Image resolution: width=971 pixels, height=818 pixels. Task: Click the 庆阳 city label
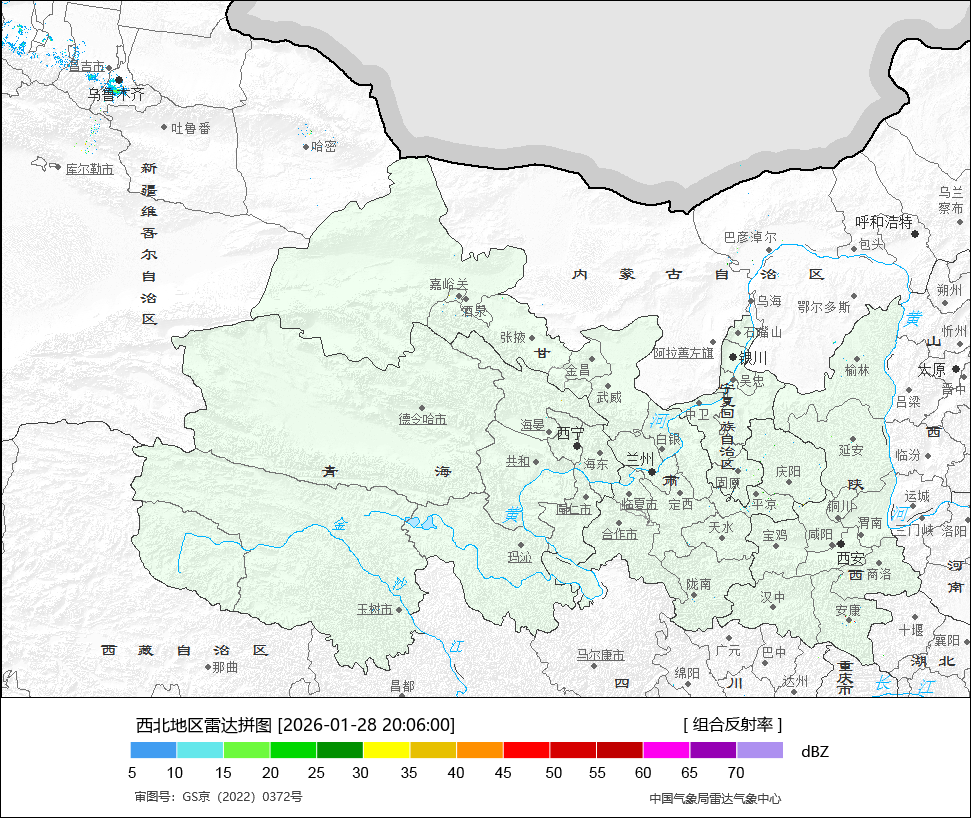788,472
